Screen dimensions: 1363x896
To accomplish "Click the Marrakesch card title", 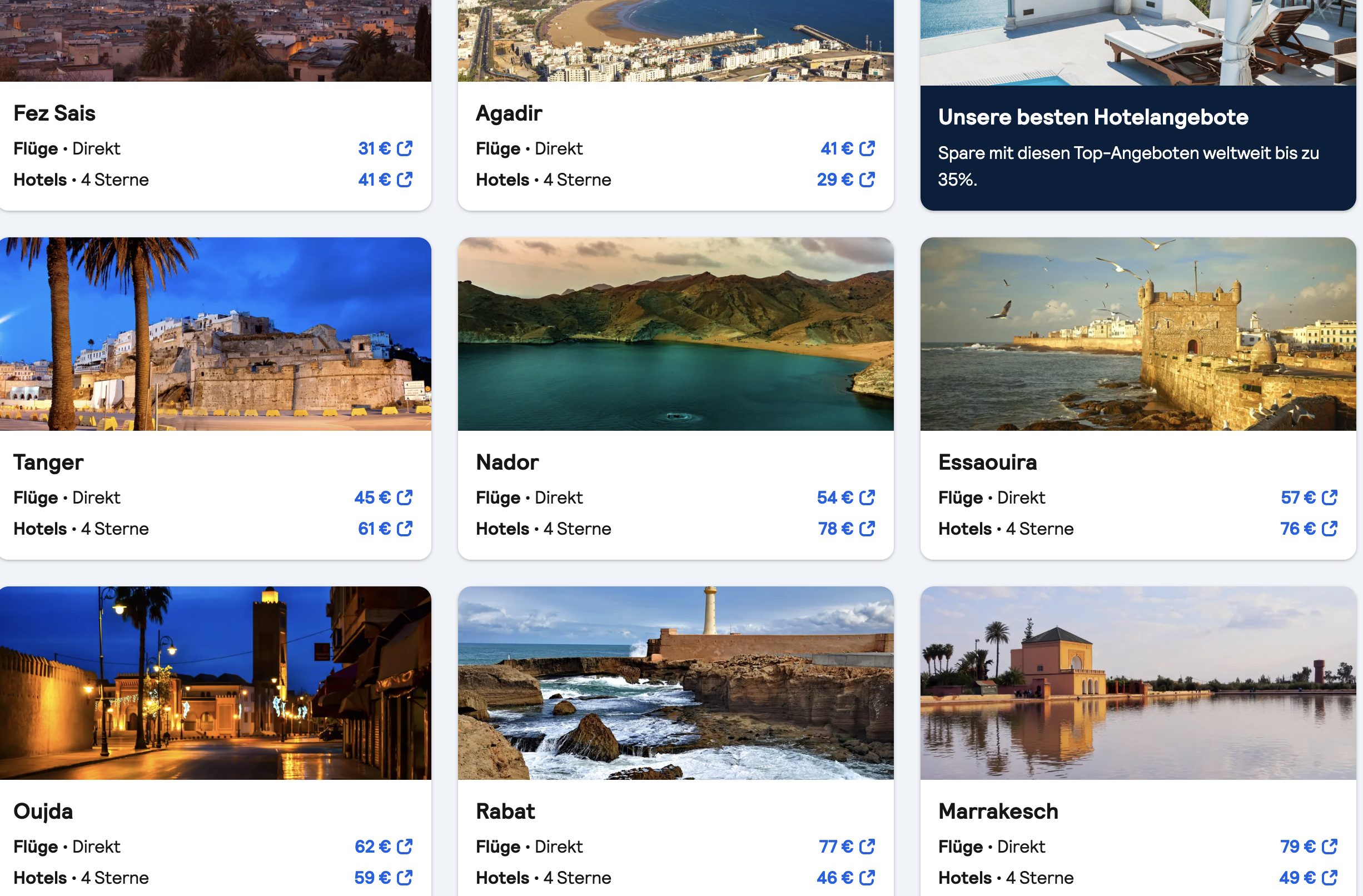I will [x=998, y=811].
